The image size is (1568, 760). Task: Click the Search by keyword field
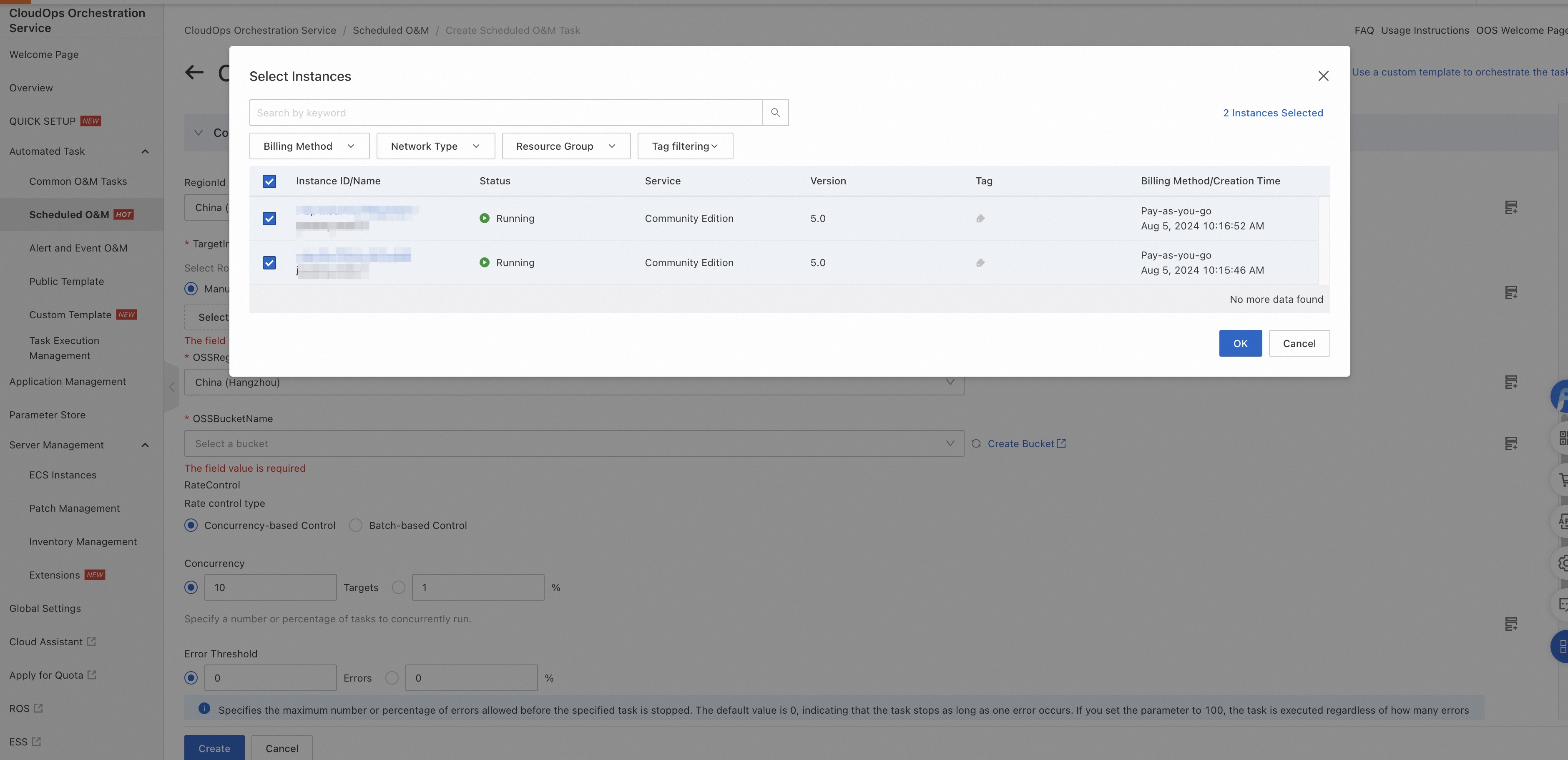coord(506,113)
